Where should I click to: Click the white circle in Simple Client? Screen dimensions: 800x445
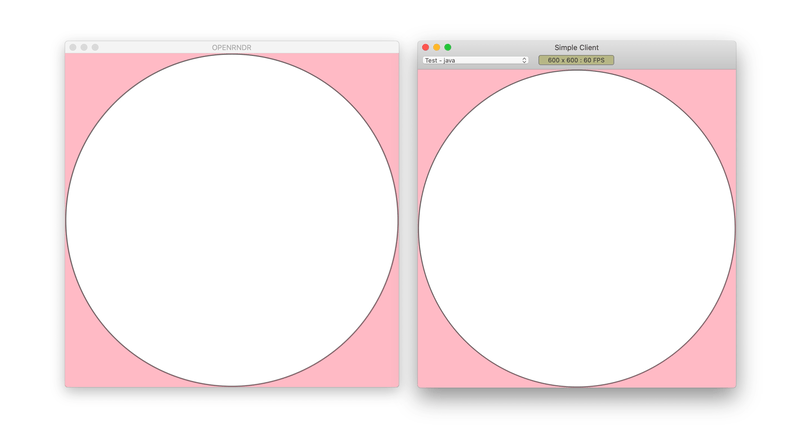pos(576,228)
